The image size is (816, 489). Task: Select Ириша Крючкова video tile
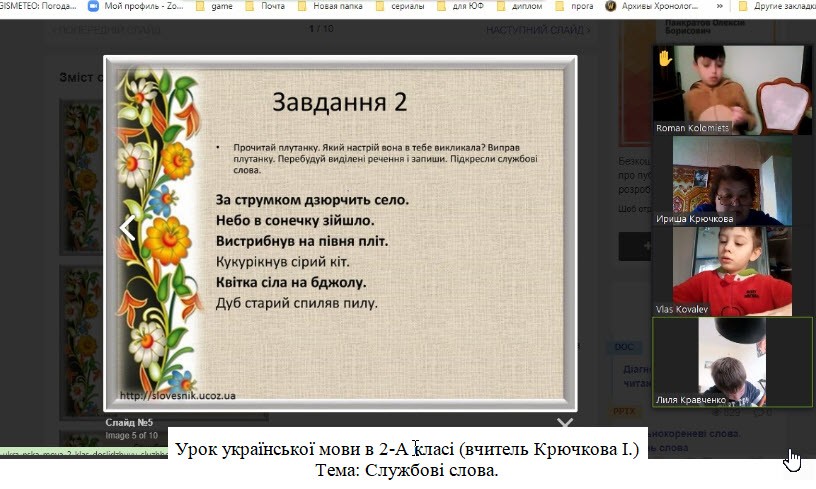pos(732,180)
